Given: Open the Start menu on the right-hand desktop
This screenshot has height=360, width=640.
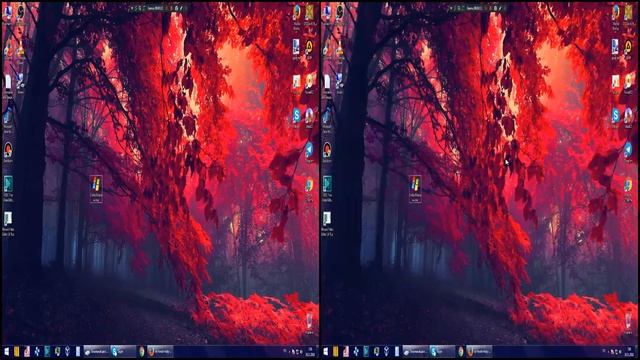Looking at the screenshot, I should (326, 351).
